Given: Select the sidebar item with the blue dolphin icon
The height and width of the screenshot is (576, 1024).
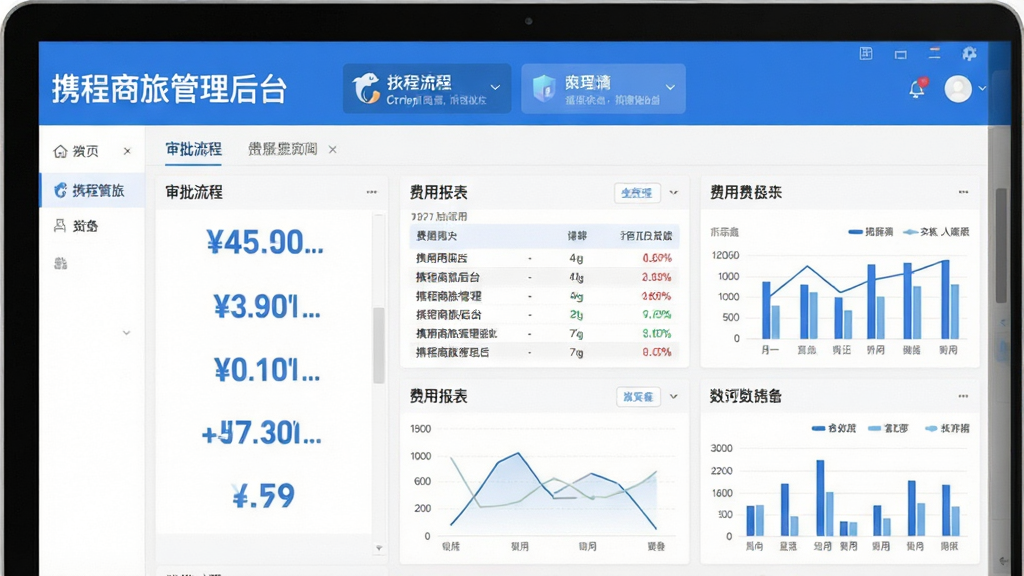Looking at the screenshot, I should [x=92, y=190].
